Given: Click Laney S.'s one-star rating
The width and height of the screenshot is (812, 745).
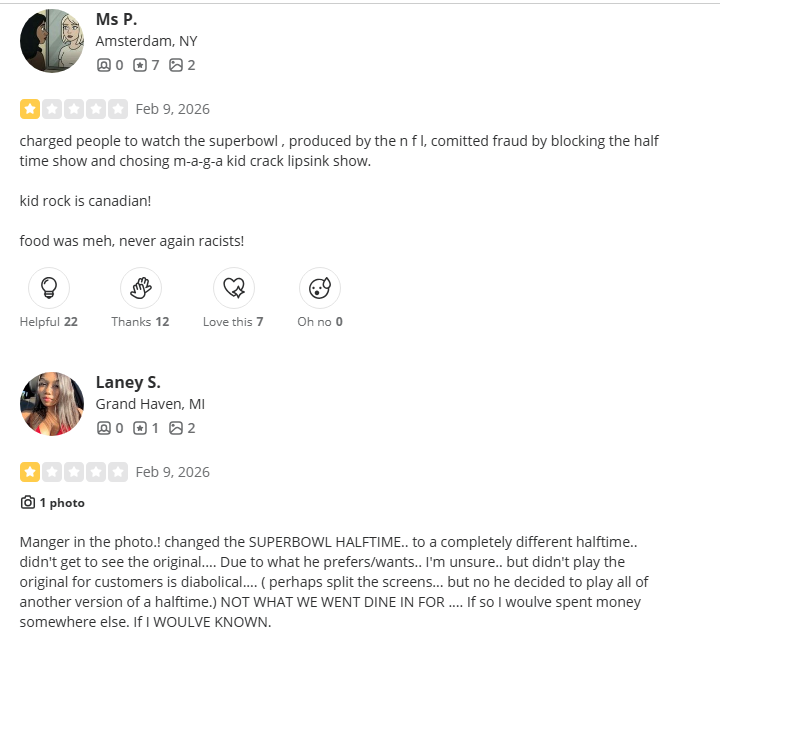Looking at the screenshot, I should tap(30, 471).
